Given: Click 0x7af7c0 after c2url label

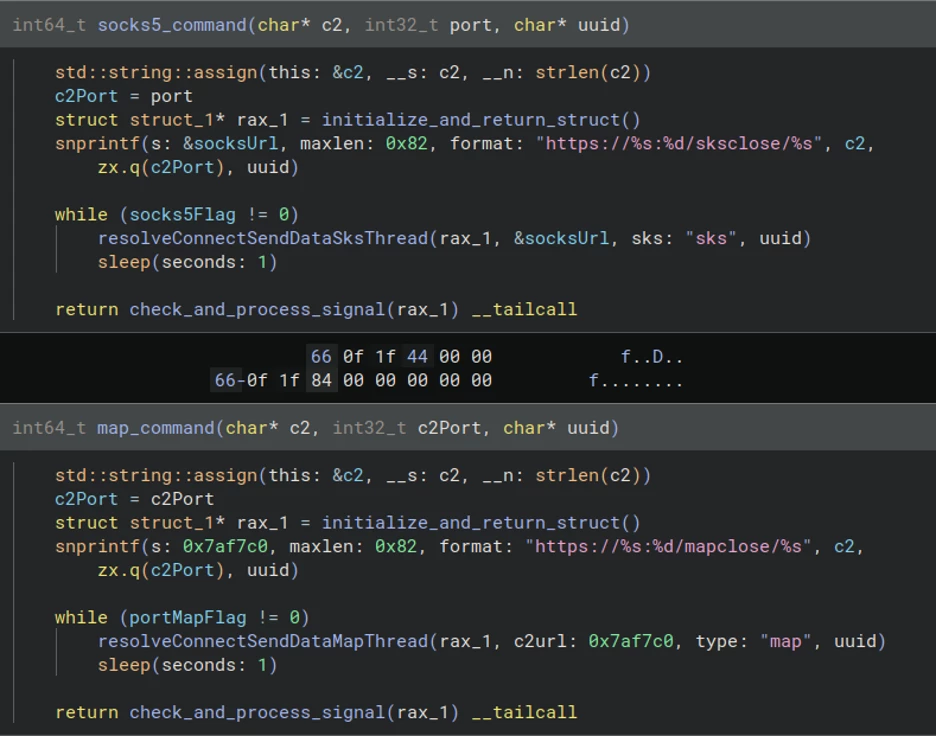Looking at the screenshot, I should pyautogui.click(x=631, y=641).
